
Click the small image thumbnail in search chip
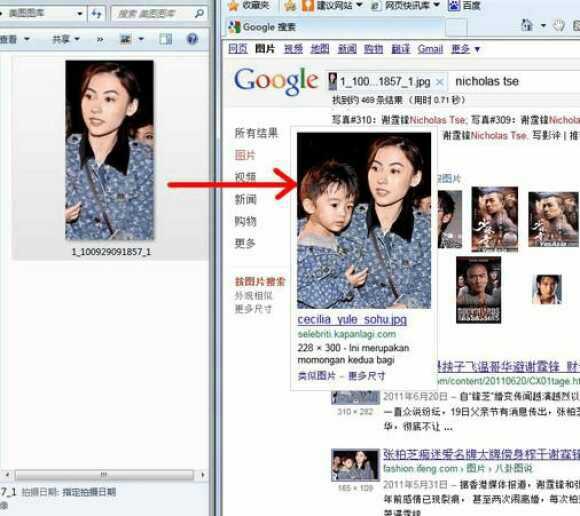333,81
